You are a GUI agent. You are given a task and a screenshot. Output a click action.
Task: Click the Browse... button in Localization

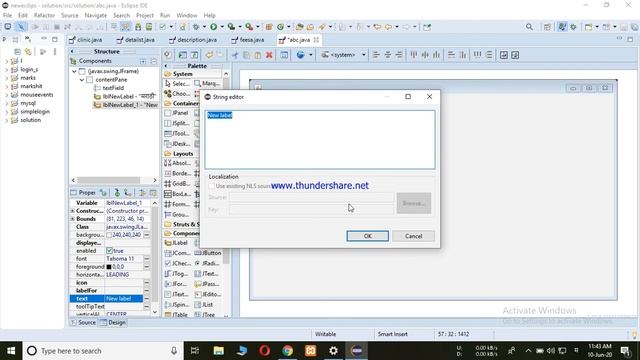click(x=414, y=203)
